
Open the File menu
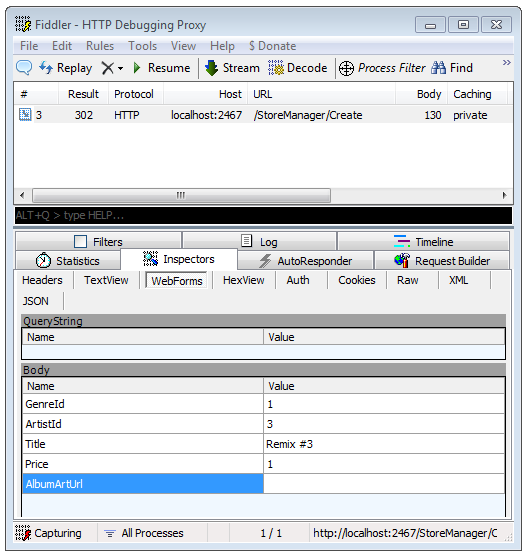(x=29, y=46)
